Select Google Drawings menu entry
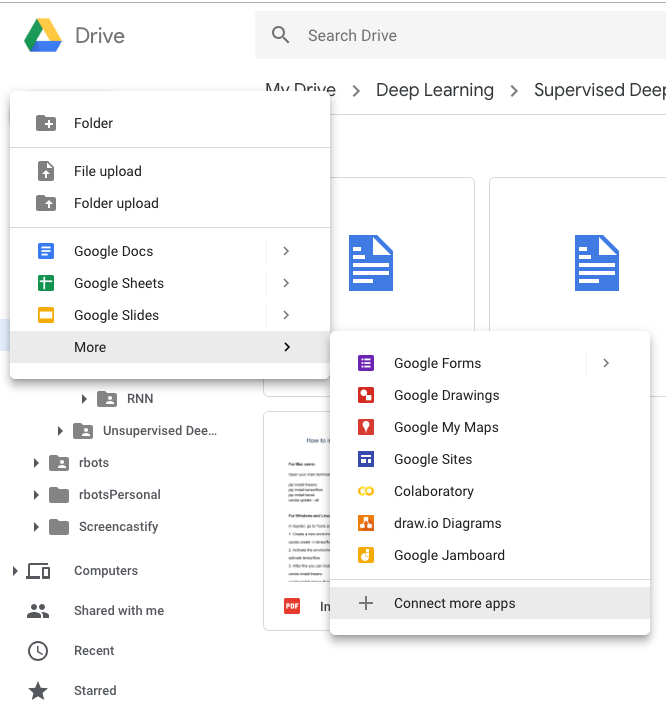 pos(490,395)
